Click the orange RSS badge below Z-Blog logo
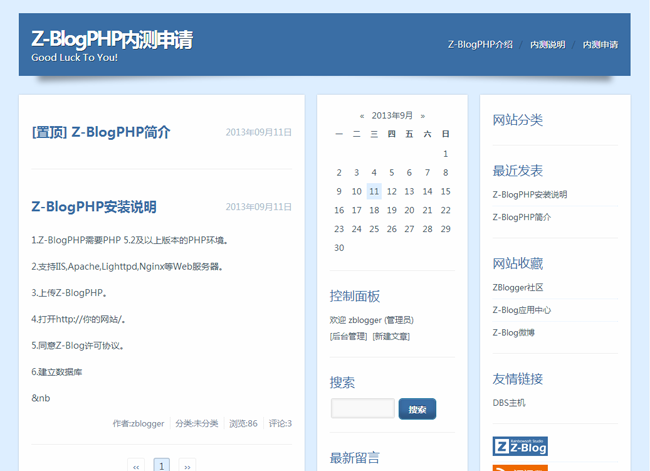The width and height of the screenshot is (650, 471). coord(520,468)
